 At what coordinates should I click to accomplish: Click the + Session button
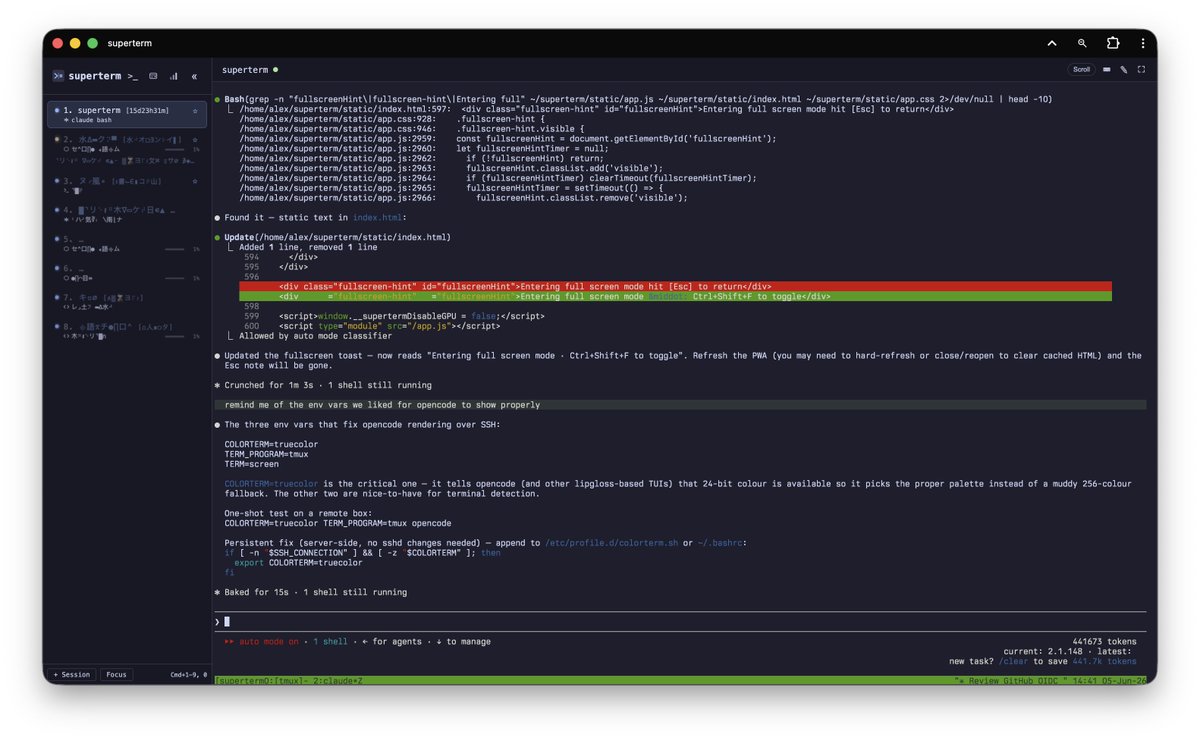click(x=73, y=674)
